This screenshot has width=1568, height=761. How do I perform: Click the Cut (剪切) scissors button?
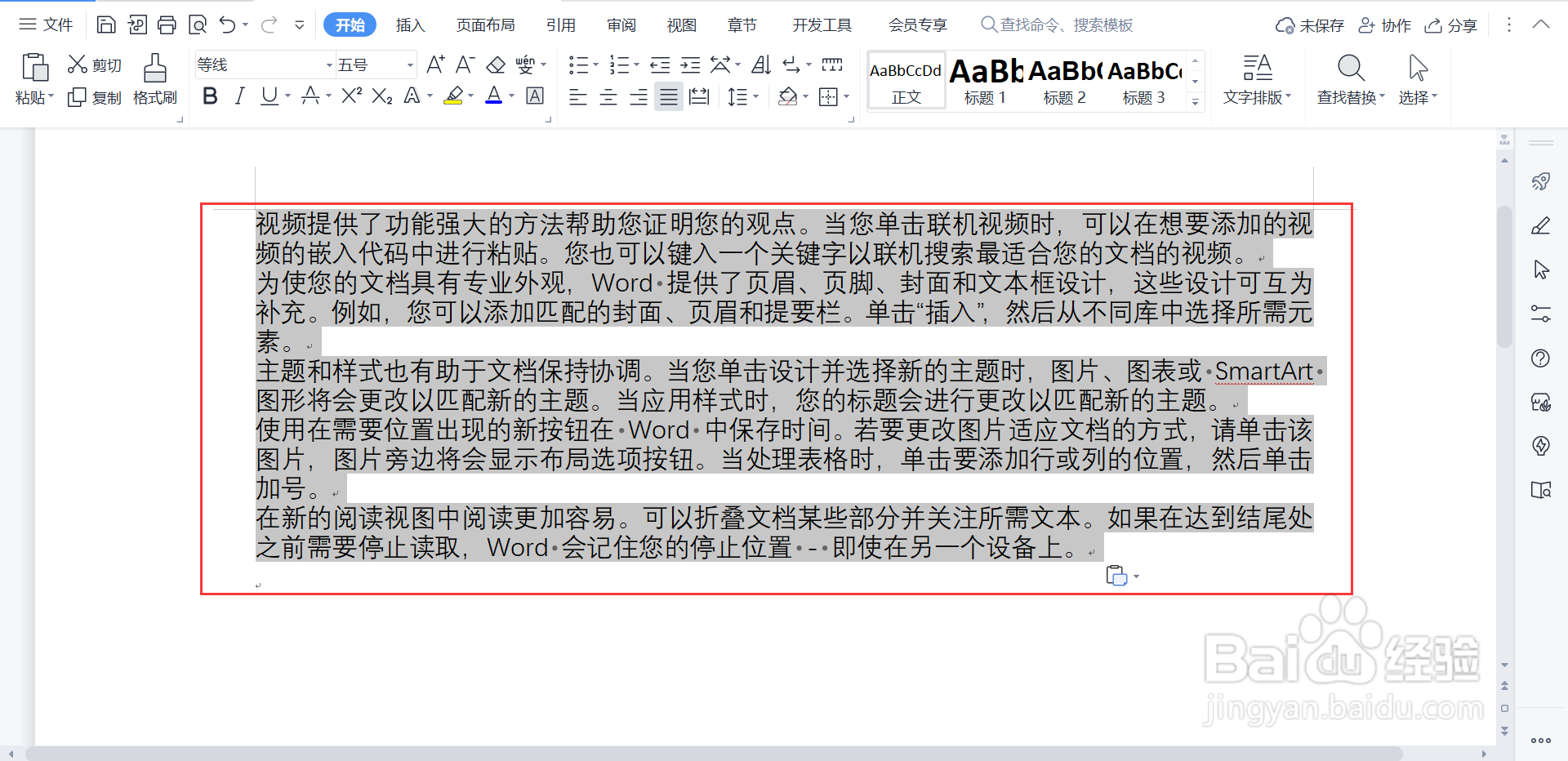[94, 65]
